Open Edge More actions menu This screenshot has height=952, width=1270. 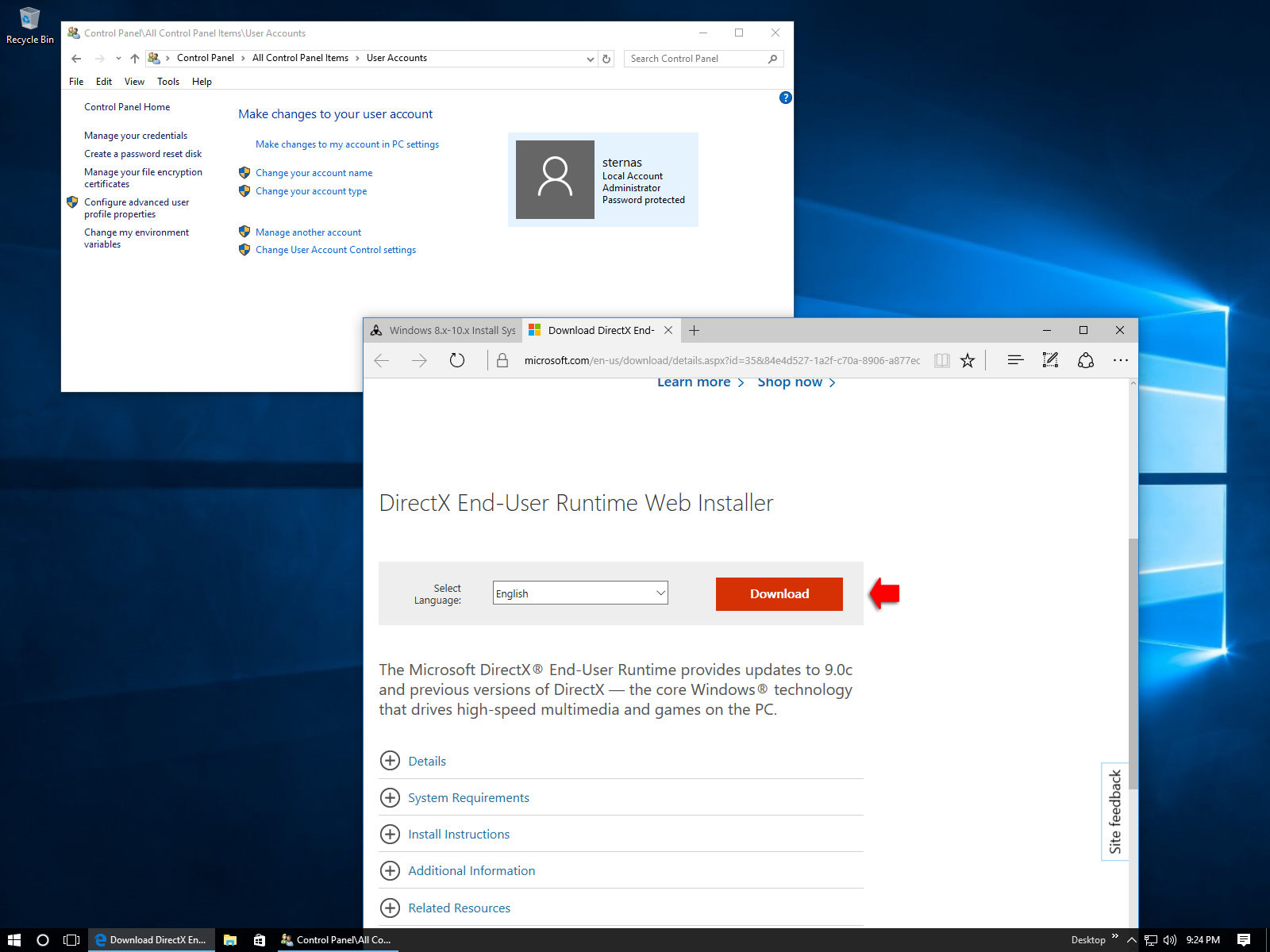[1121, 360]
